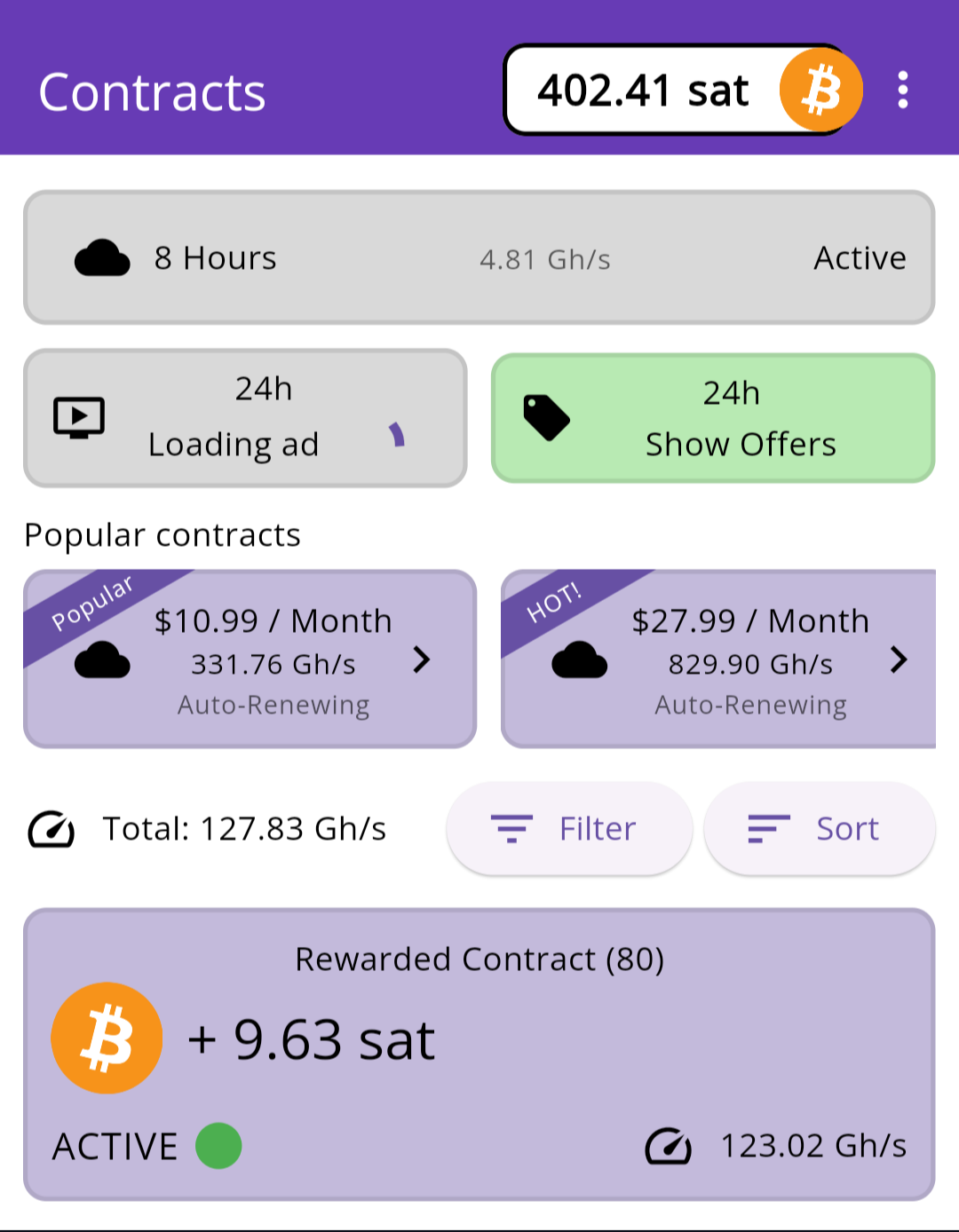Tap the cloud icon on $10.99 contract
The width and height of the screenshot is (959, 1232).
pos(102,660)
